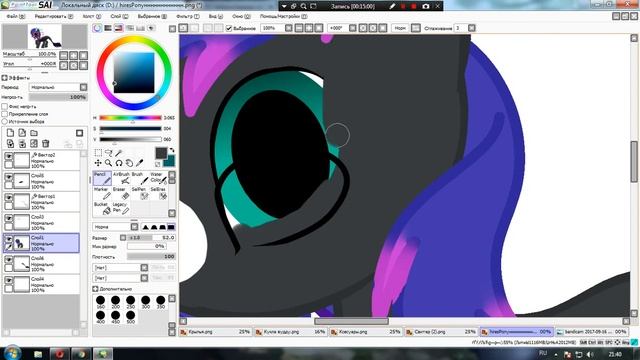This screenshot has width=640, height=360.
Task: Create a new linework vector layer
Action: pyautogui.click(x=22, y=133)
